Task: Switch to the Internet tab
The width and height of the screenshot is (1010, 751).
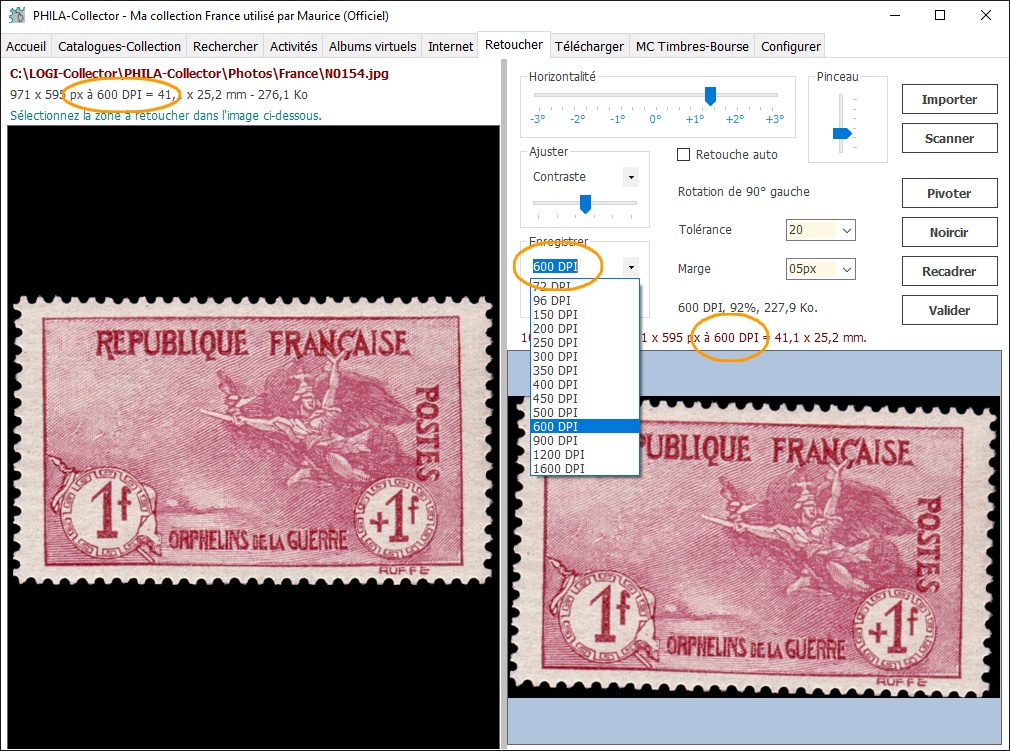Action: pos(450,46)
